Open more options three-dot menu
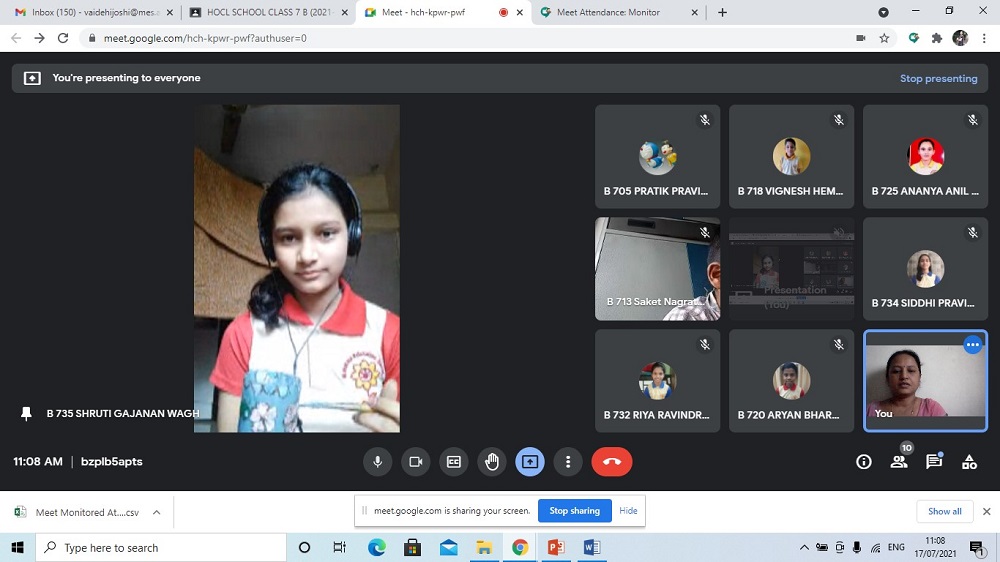The image size is (1000, 562). [568, 462]
